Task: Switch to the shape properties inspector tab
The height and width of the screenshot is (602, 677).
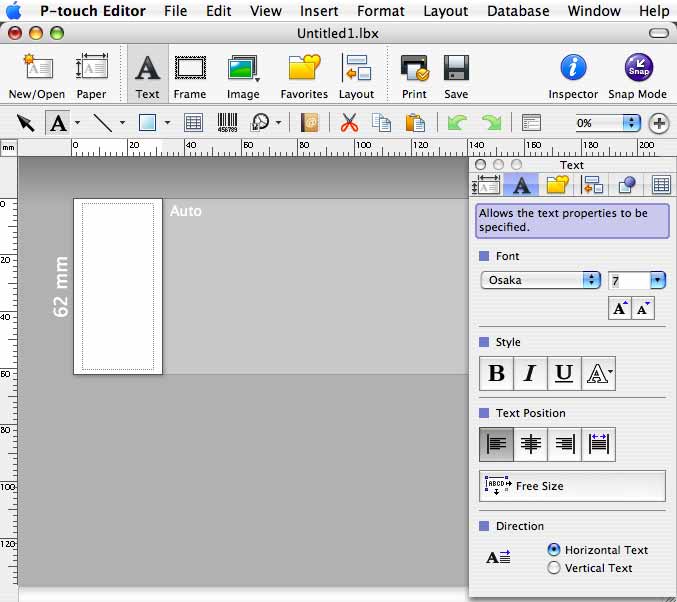Action: pyautogui.click(x=627, y=185)
